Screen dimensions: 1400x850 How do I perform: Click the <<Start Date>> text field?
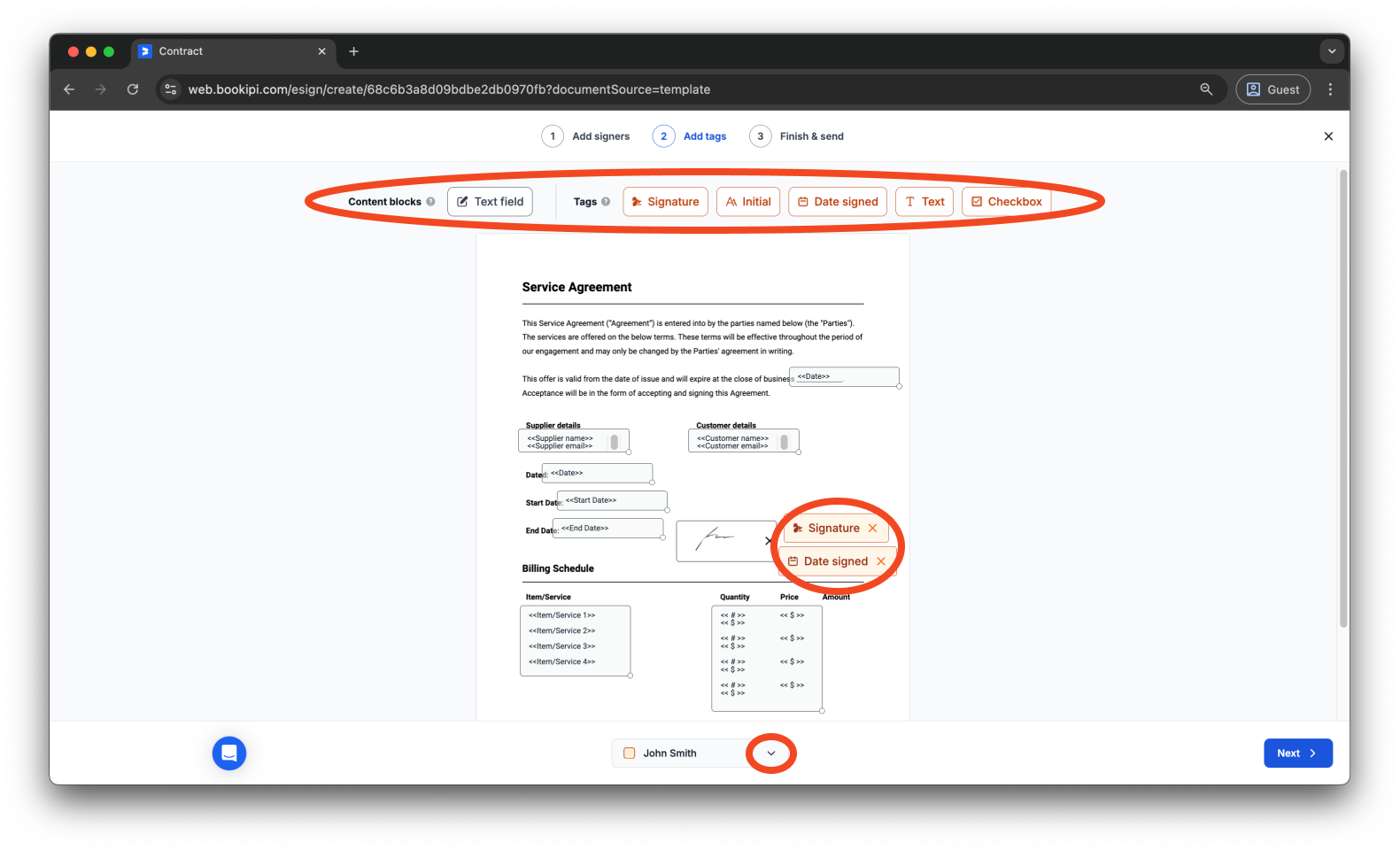(612, 501)
